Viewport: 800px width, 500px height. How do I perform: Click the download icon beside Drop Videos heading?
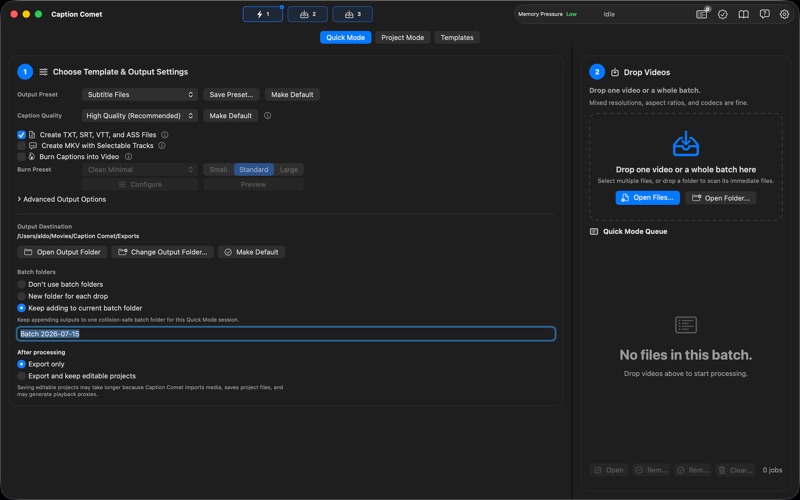click(615, 72)
